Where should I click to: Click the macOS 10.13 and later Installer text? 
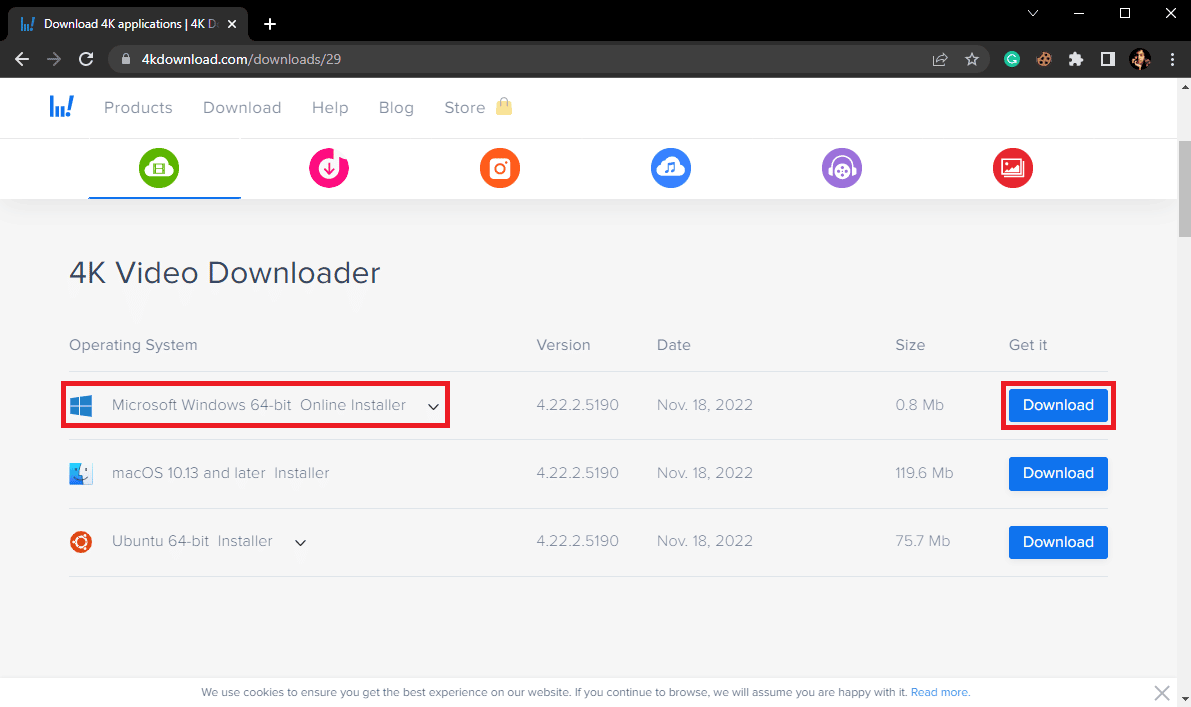tap(220, 473)
